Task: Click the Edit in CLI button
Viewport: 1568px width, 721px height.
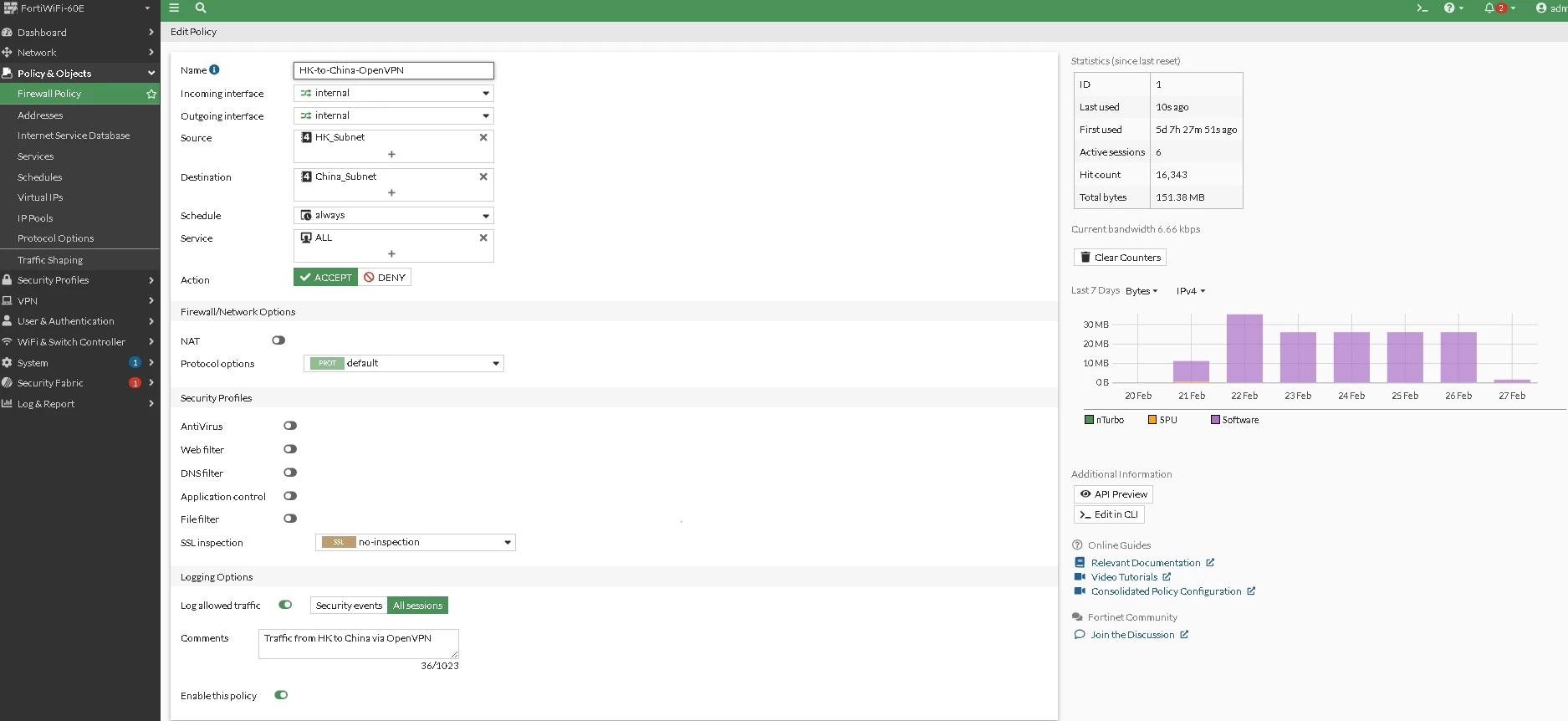Action: click(x=1109, y=514)
